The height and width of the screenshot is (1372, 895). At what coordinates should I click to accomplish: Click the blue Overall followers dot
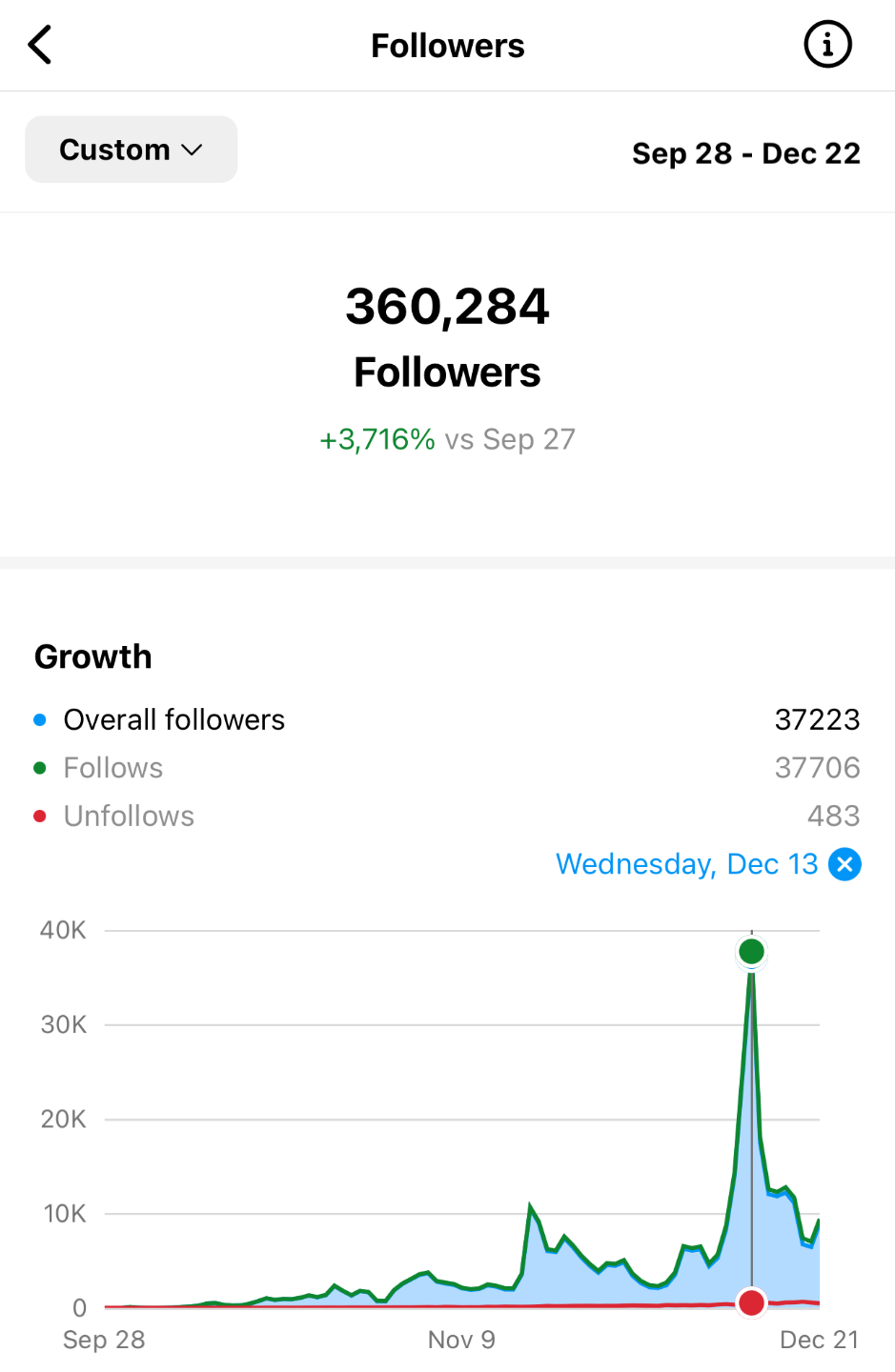point(40,719)
